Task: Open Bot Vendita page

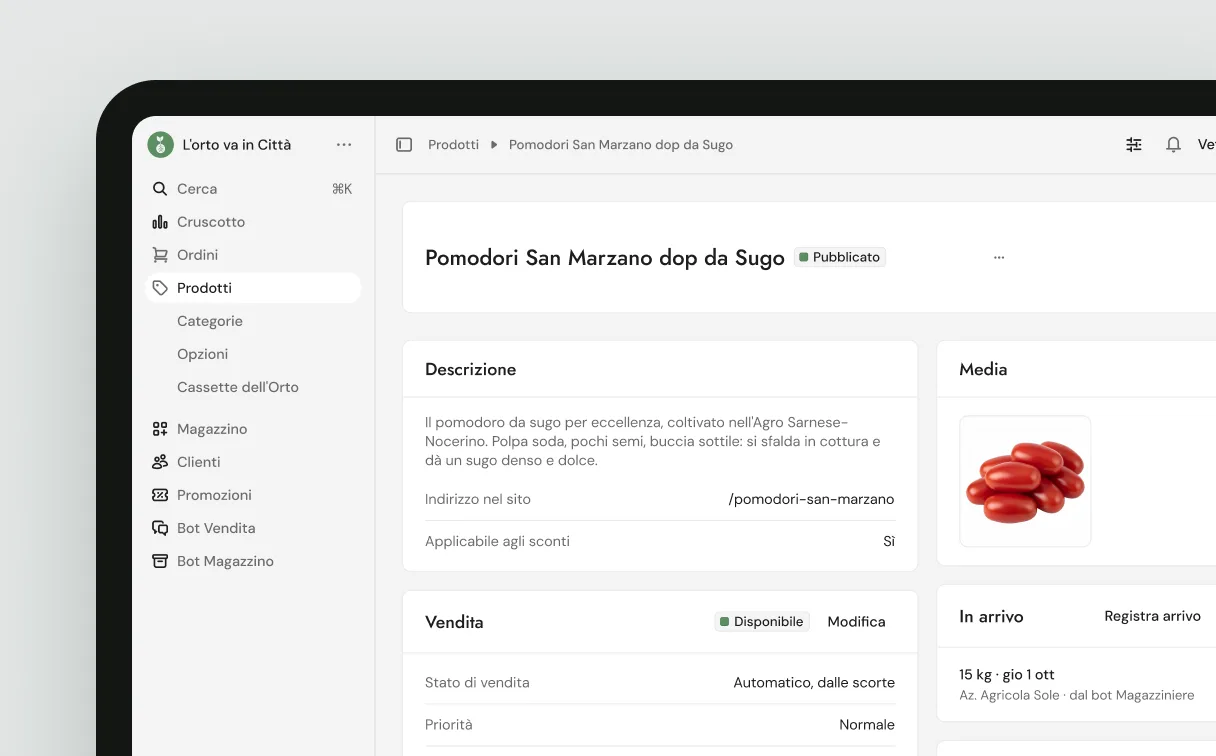Action: tap(253, 528)
